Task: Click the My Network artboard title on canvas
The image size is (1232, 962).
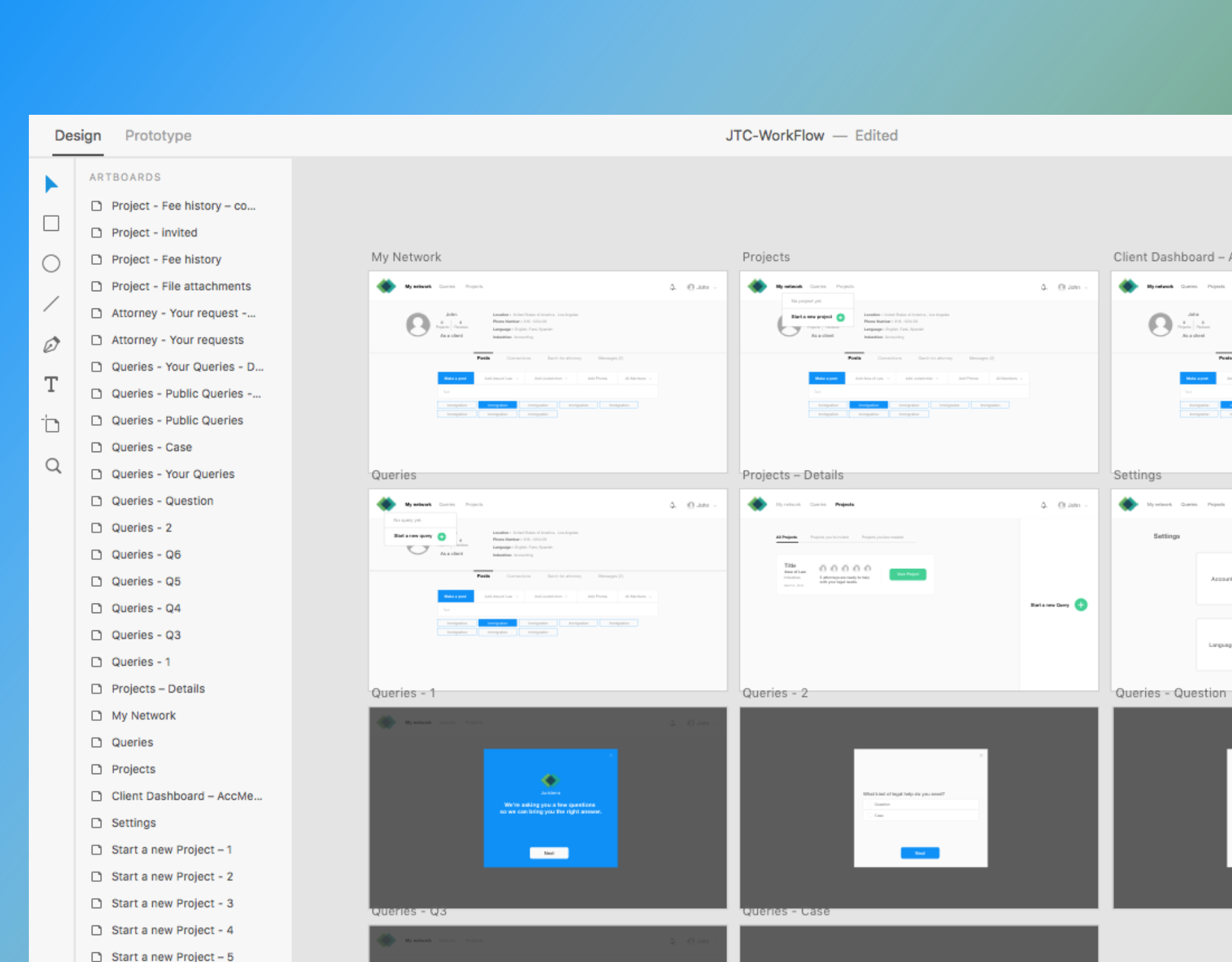Action: tap(406, 257)
